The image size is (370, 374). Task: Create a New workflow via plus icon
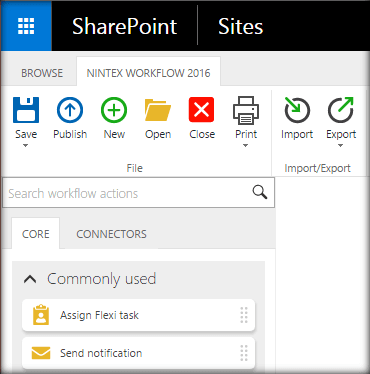[x=114, y=110]
